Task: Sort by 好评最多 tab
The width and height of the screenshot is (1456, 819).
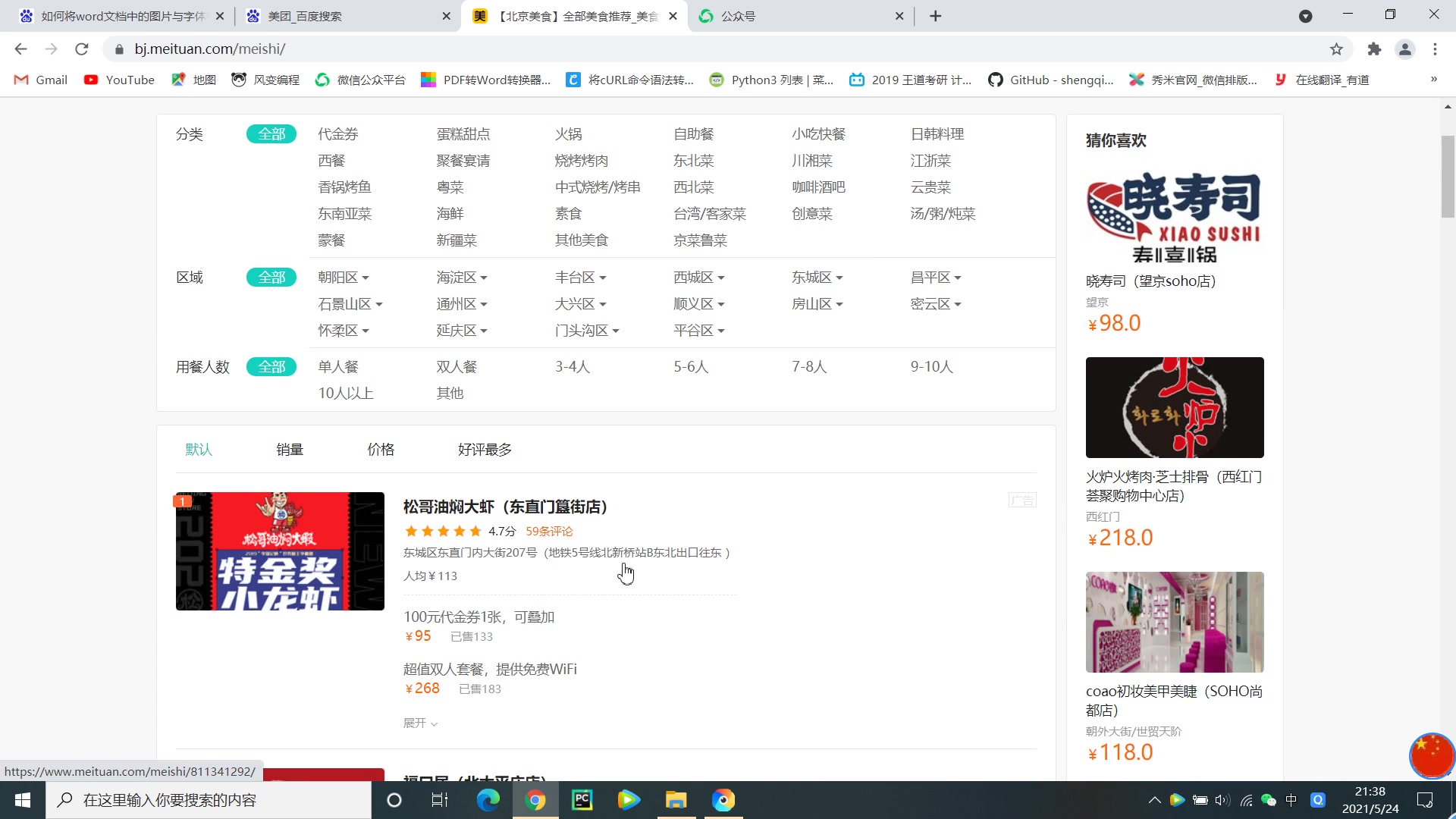Action: [485, 450]
